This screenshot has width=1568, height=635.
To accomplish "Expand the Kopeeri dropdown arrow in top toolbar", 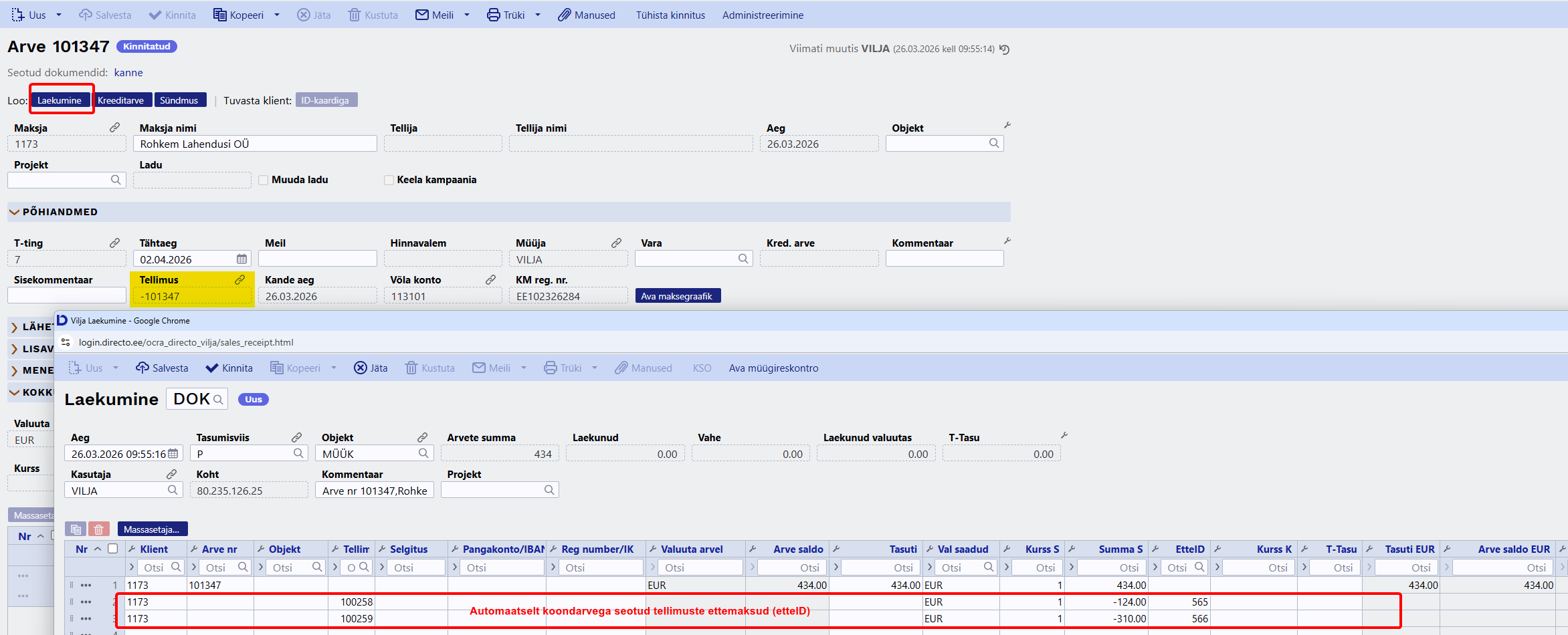I will pyautogui.click(x=277, y=15).
